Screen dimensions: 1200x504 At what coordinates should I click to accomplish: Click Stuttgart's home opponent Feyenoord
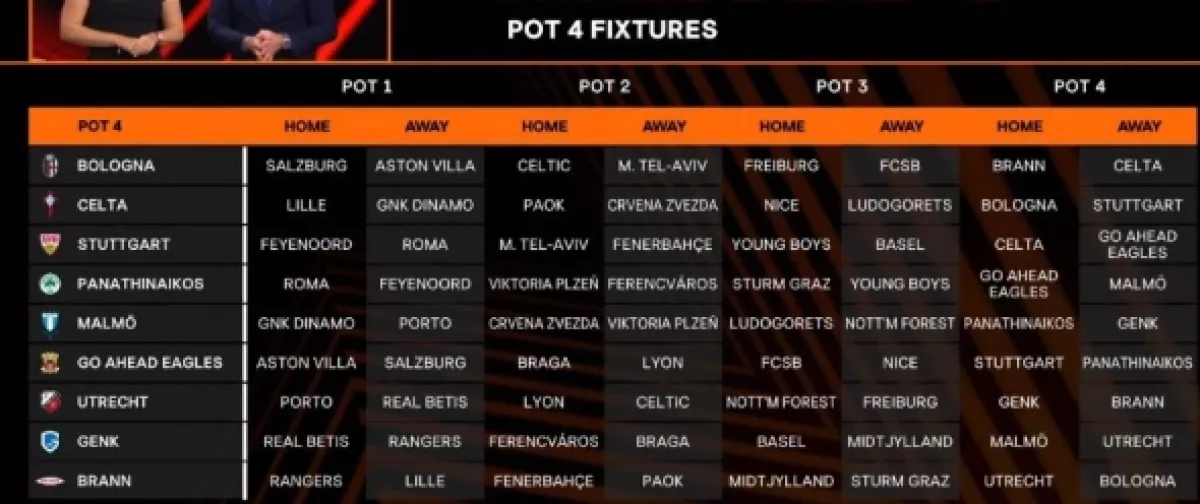306,244
